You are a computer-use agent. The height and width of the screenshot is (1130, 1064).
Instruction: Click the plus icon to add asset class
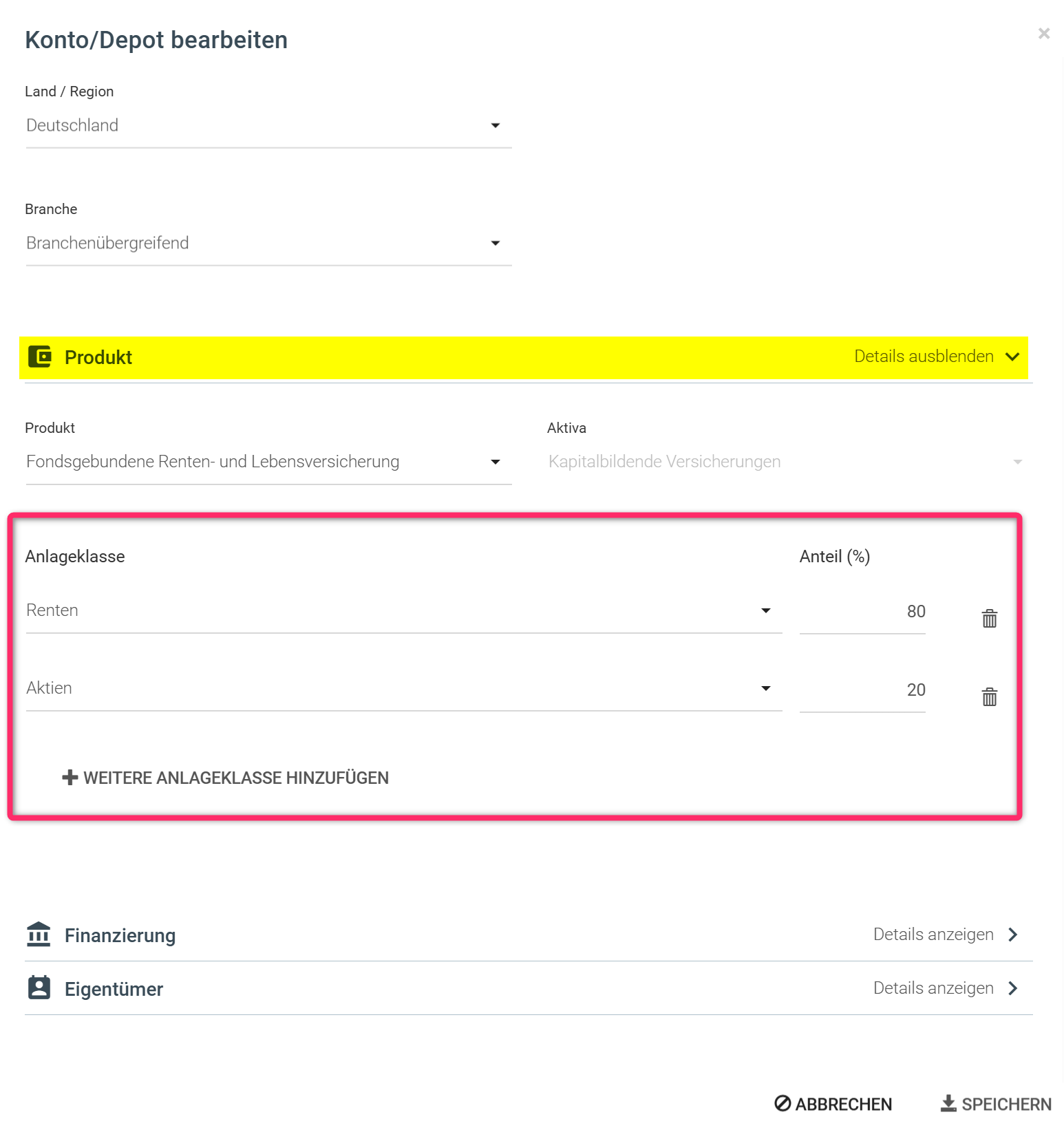pos(70,778)
